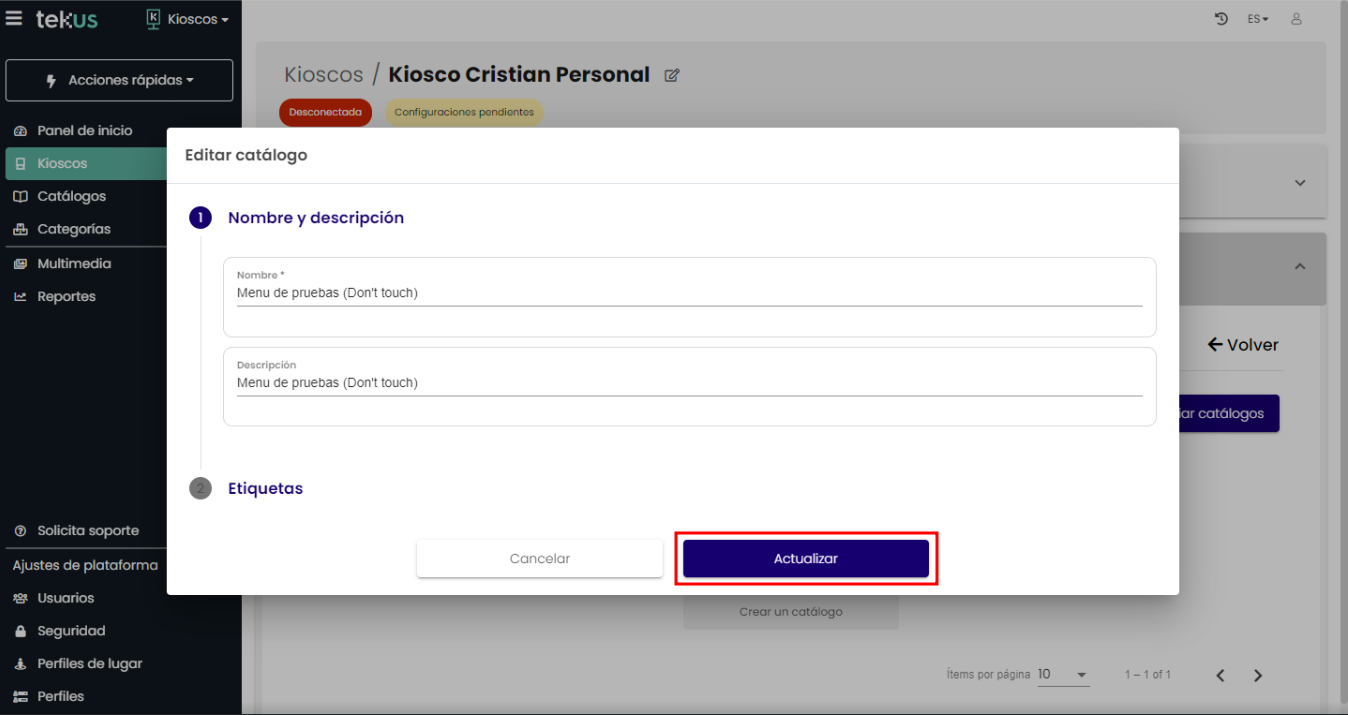Screen dimensions: 1348x715
Task: Collapse the expanded panel chevron
Action: click(x=1300, y=266)
